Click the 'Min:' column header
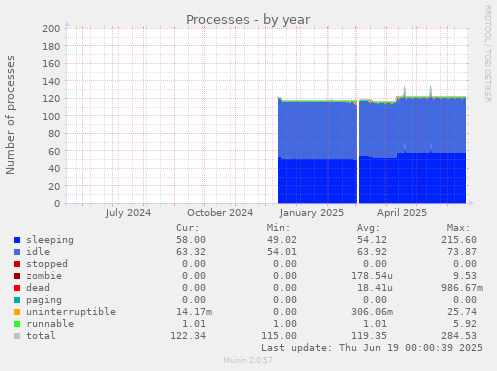Screen dimensions: 497x371 click(x=278, y=228)
